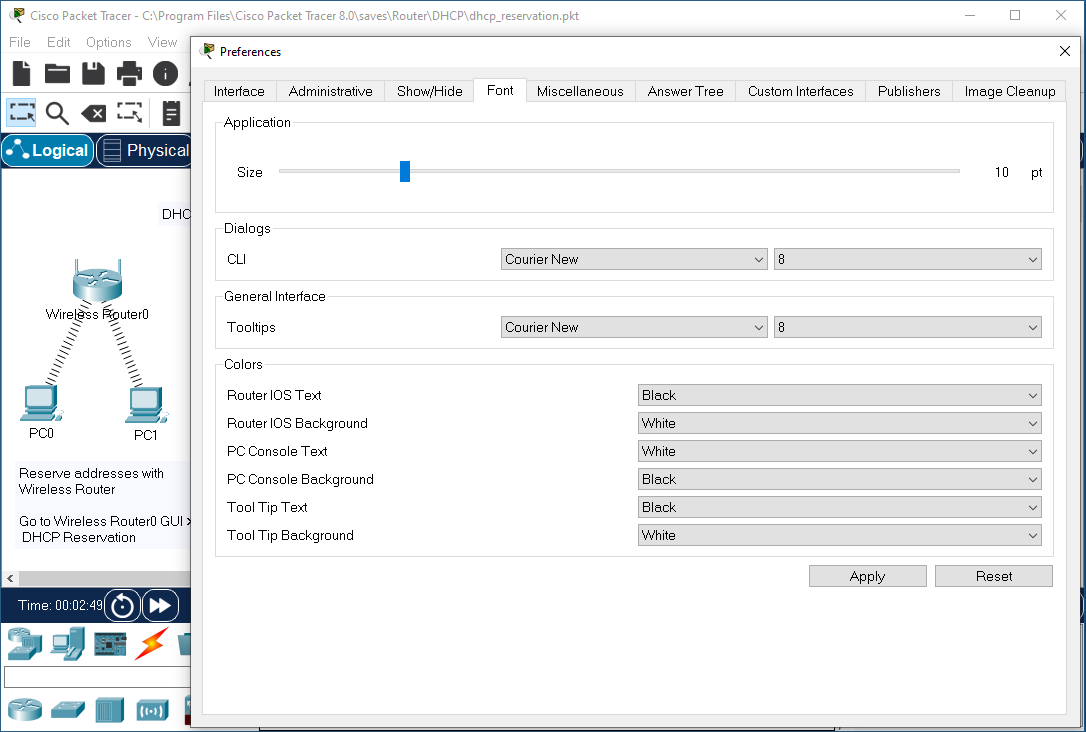Switch to the Administrative tab
The height and width of the screenshot is (732, 1086).
point(330,91)
